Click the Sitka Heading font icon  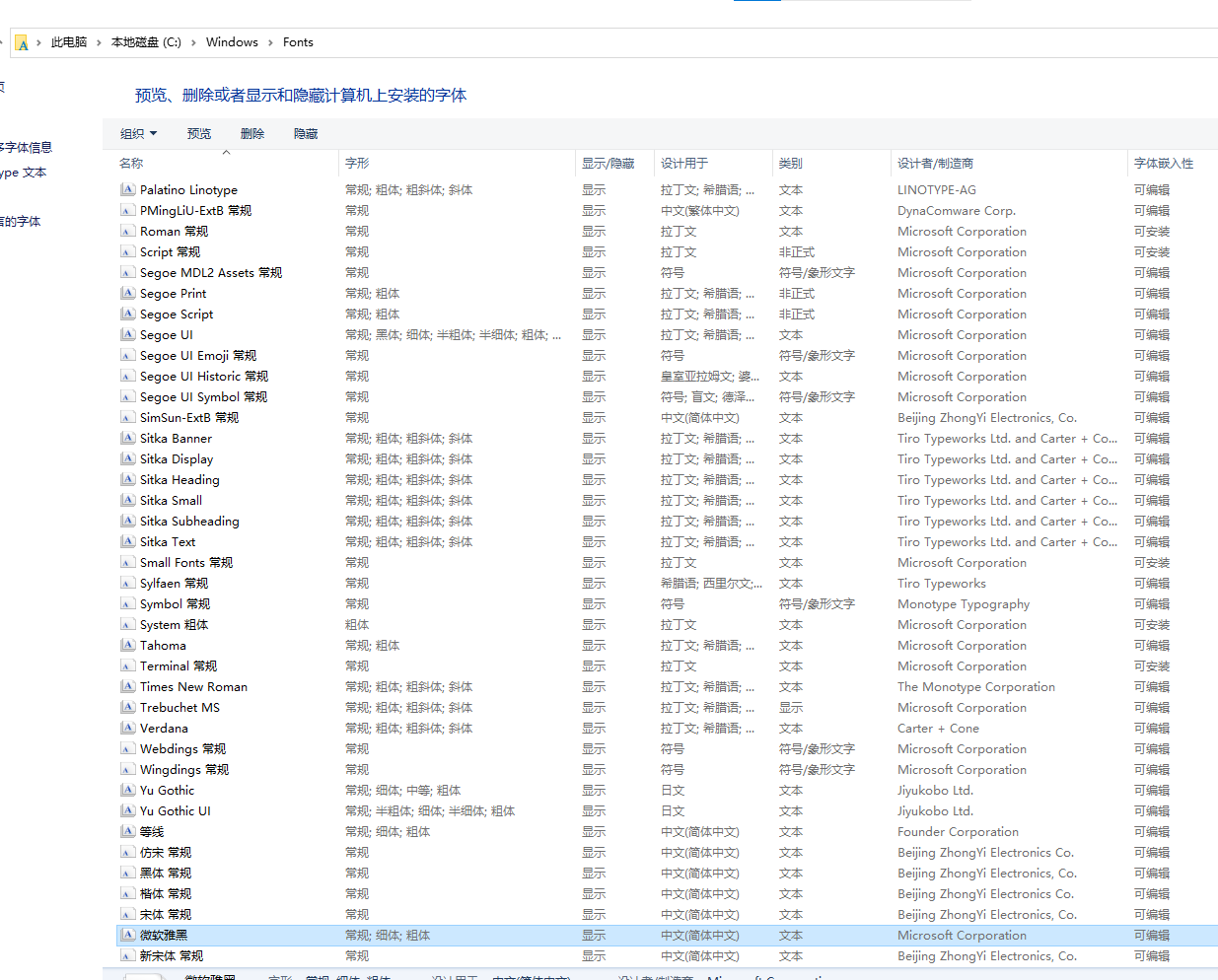[128, 479]
